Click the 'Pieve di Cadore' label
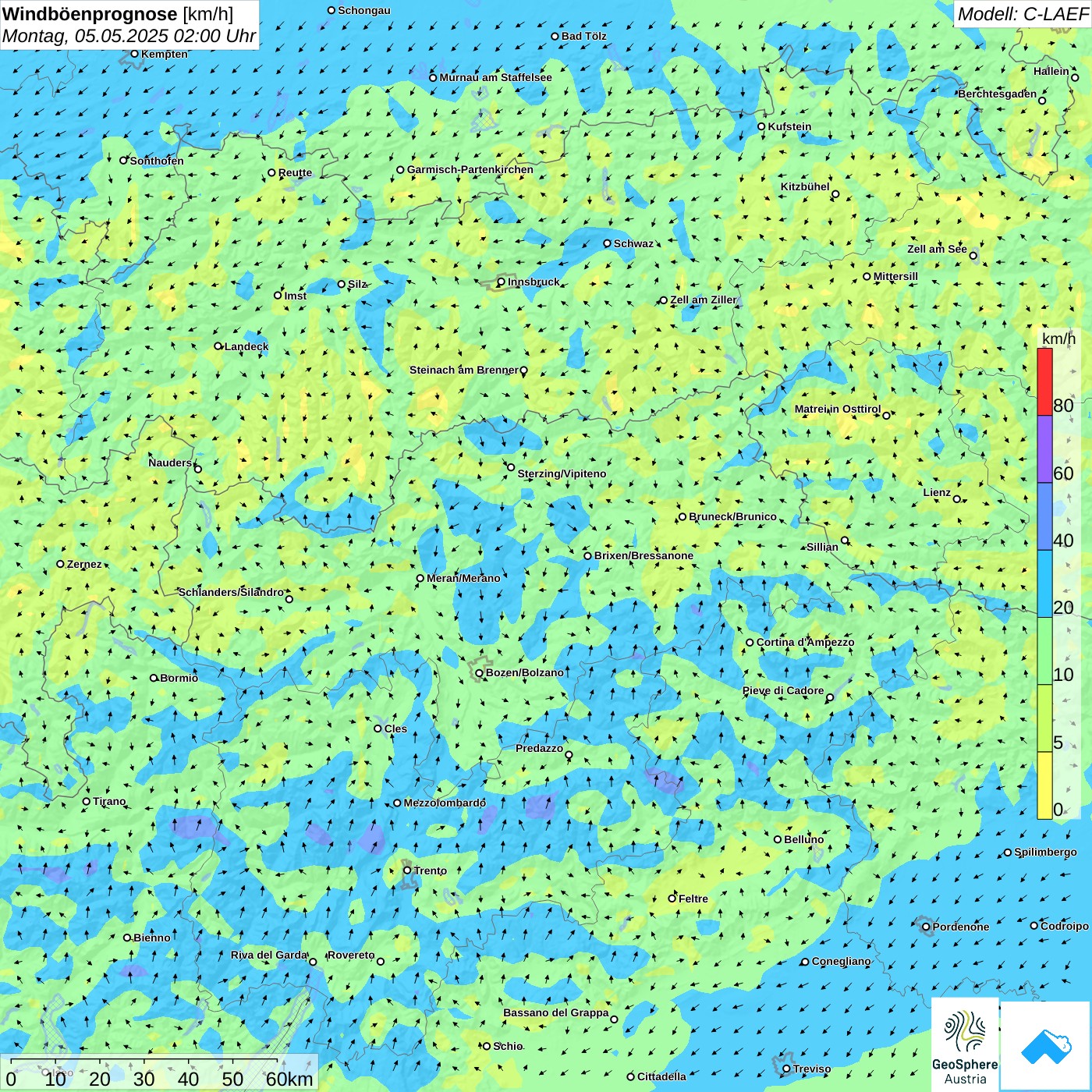 [783, 690]
